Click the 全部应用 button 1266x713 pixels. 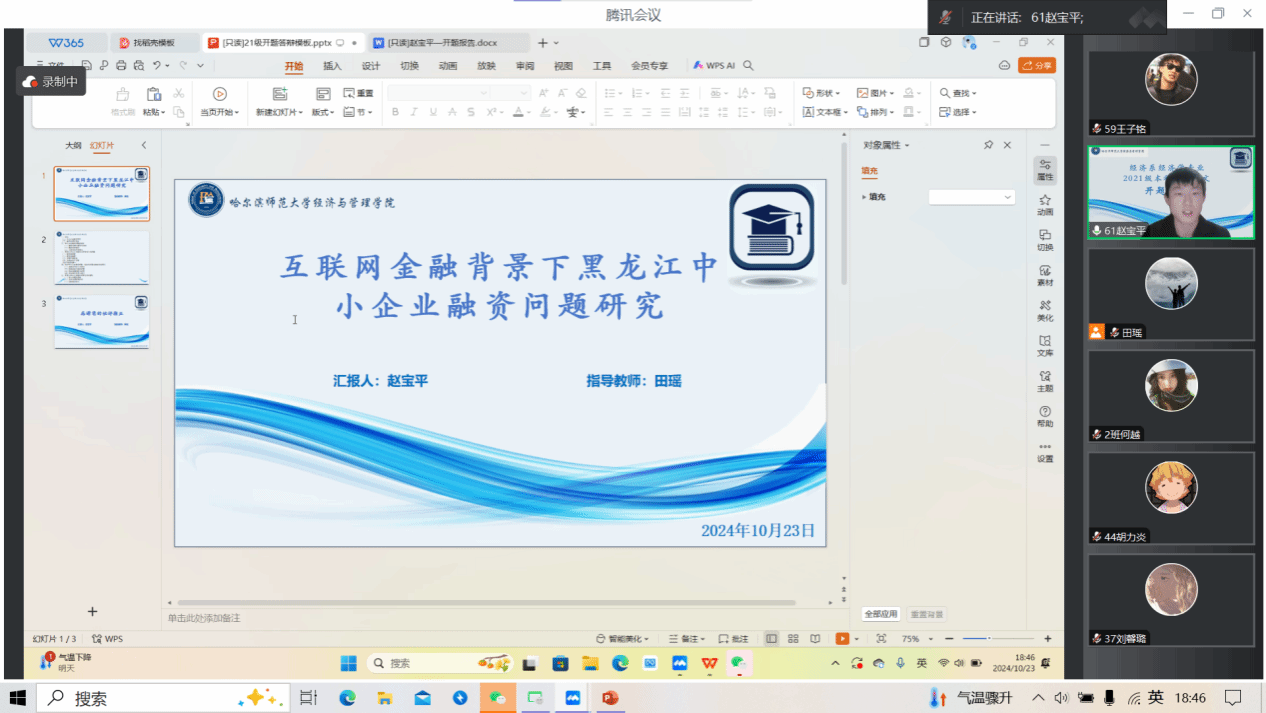pyautogui.click(x=881, y=614)
